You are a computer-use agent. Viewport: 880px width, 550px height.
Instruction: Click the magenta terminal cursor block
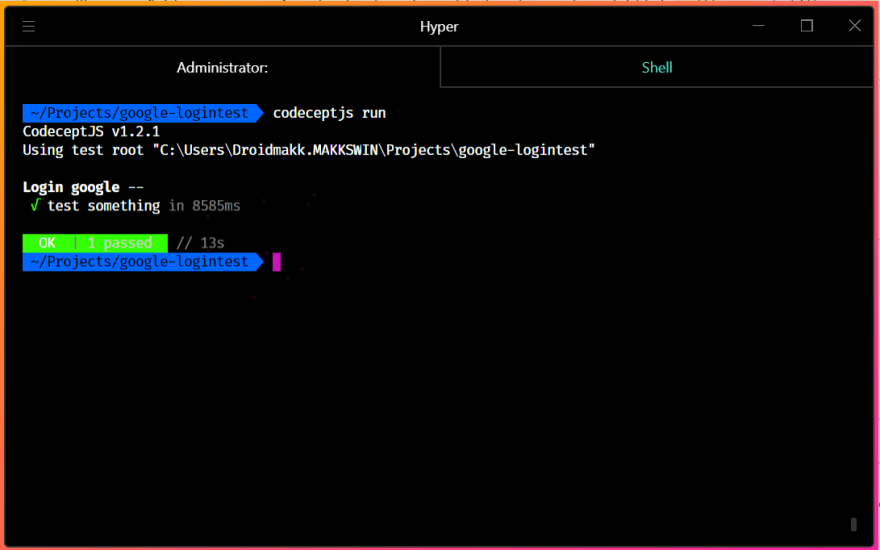click(276, 262)
